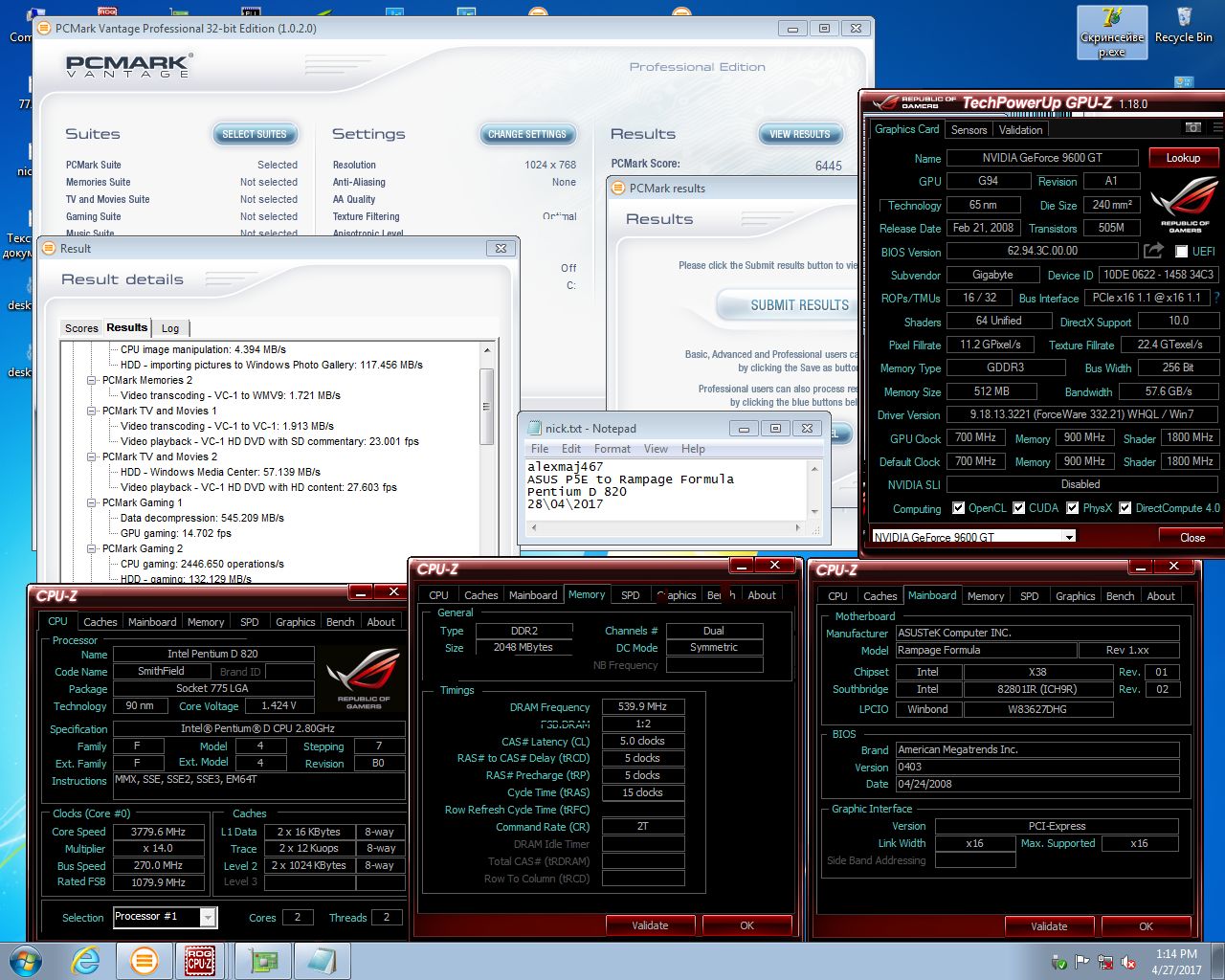This screenshot has height=980, width=1225.
Task: Click the CHANGE SETTINGS button
Action: pyautogui.click(x=527, y=134)
